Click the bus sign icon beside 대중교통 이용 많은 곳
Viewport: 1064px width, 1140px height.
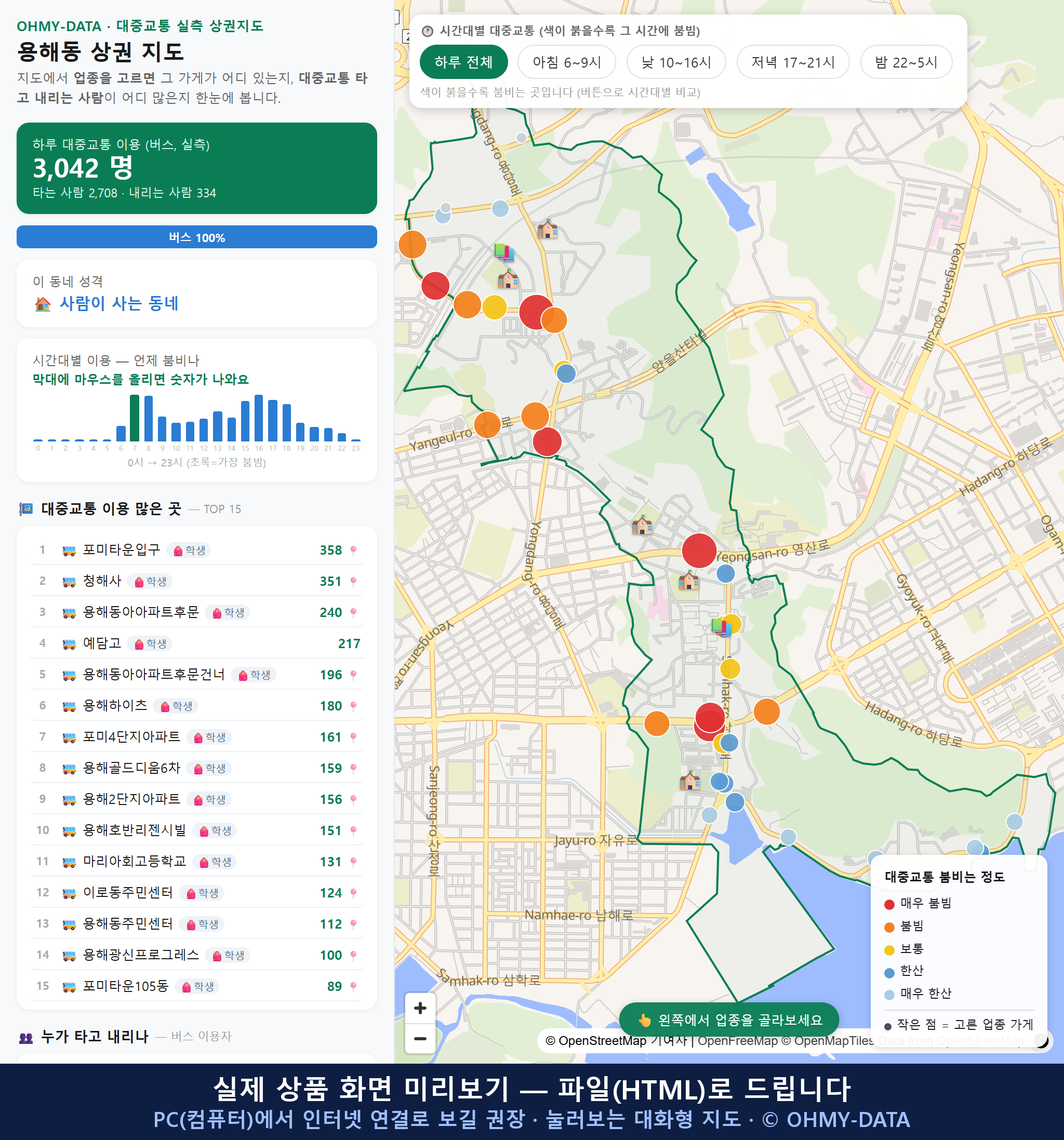[x=26, y=508]
